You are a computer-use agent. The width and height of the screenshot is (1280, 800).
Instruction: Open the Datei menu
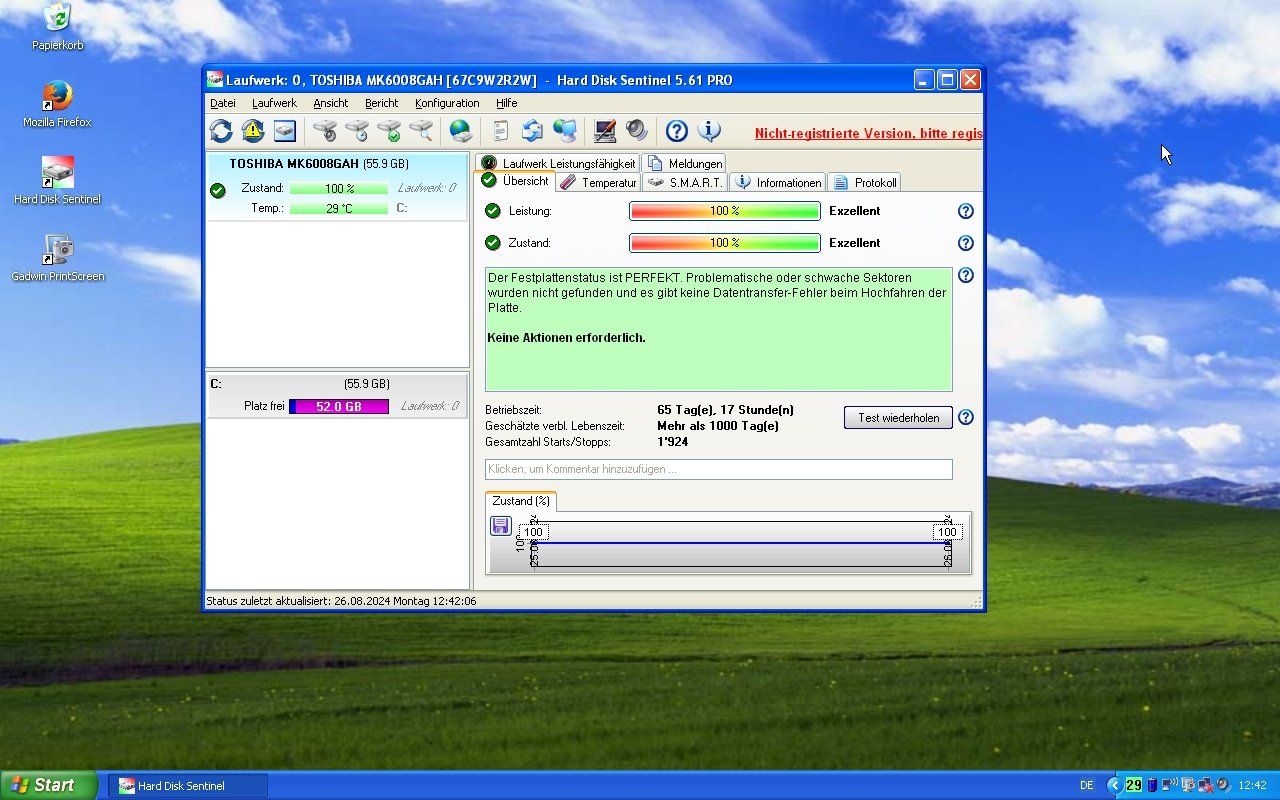223,103
